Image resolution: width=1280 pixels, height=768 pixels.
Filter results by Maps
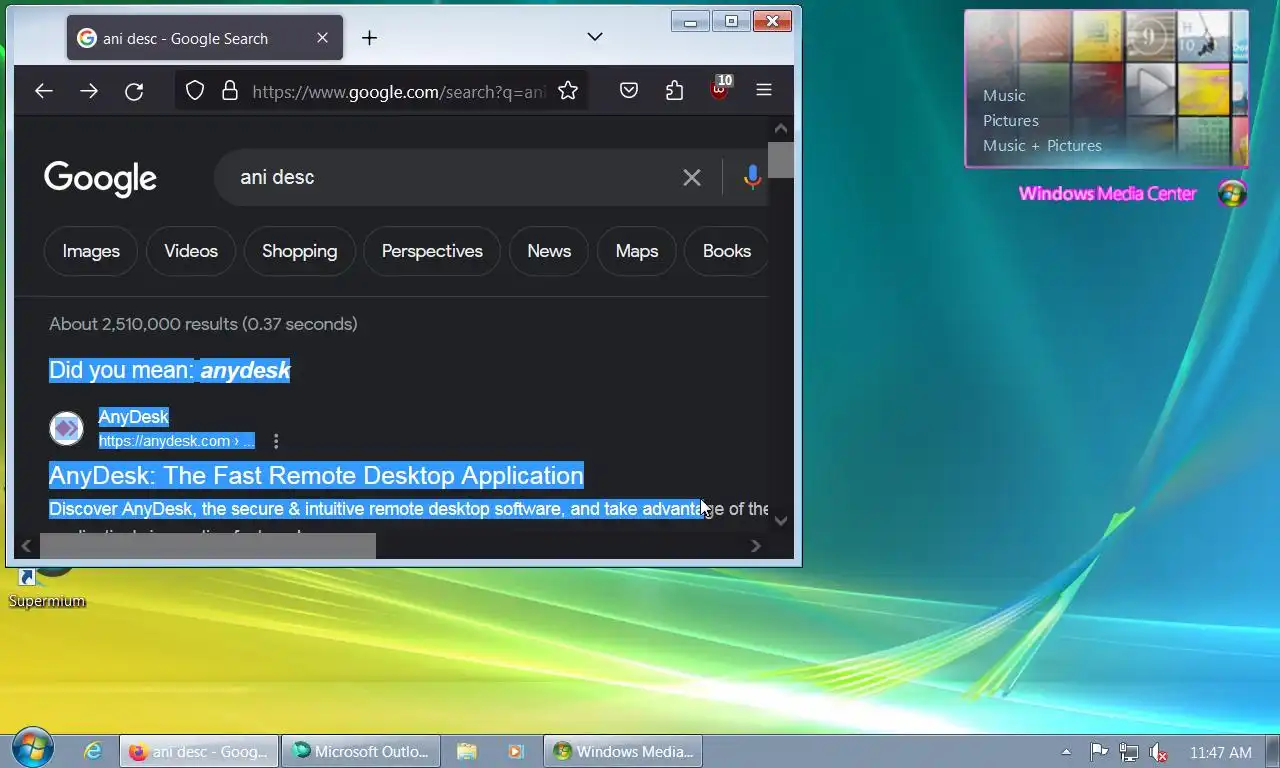tap(637, 251)
